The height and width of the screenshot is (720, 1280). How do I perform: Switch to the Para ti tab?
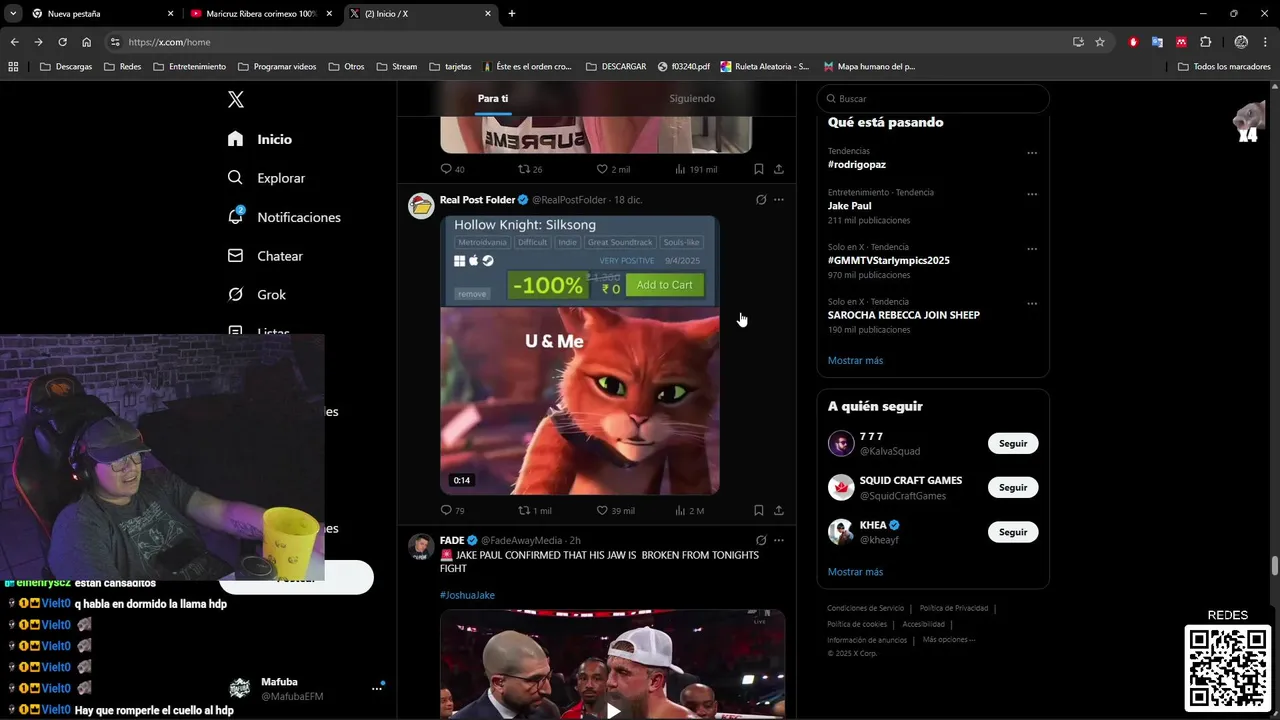click(x=493, y=98)
